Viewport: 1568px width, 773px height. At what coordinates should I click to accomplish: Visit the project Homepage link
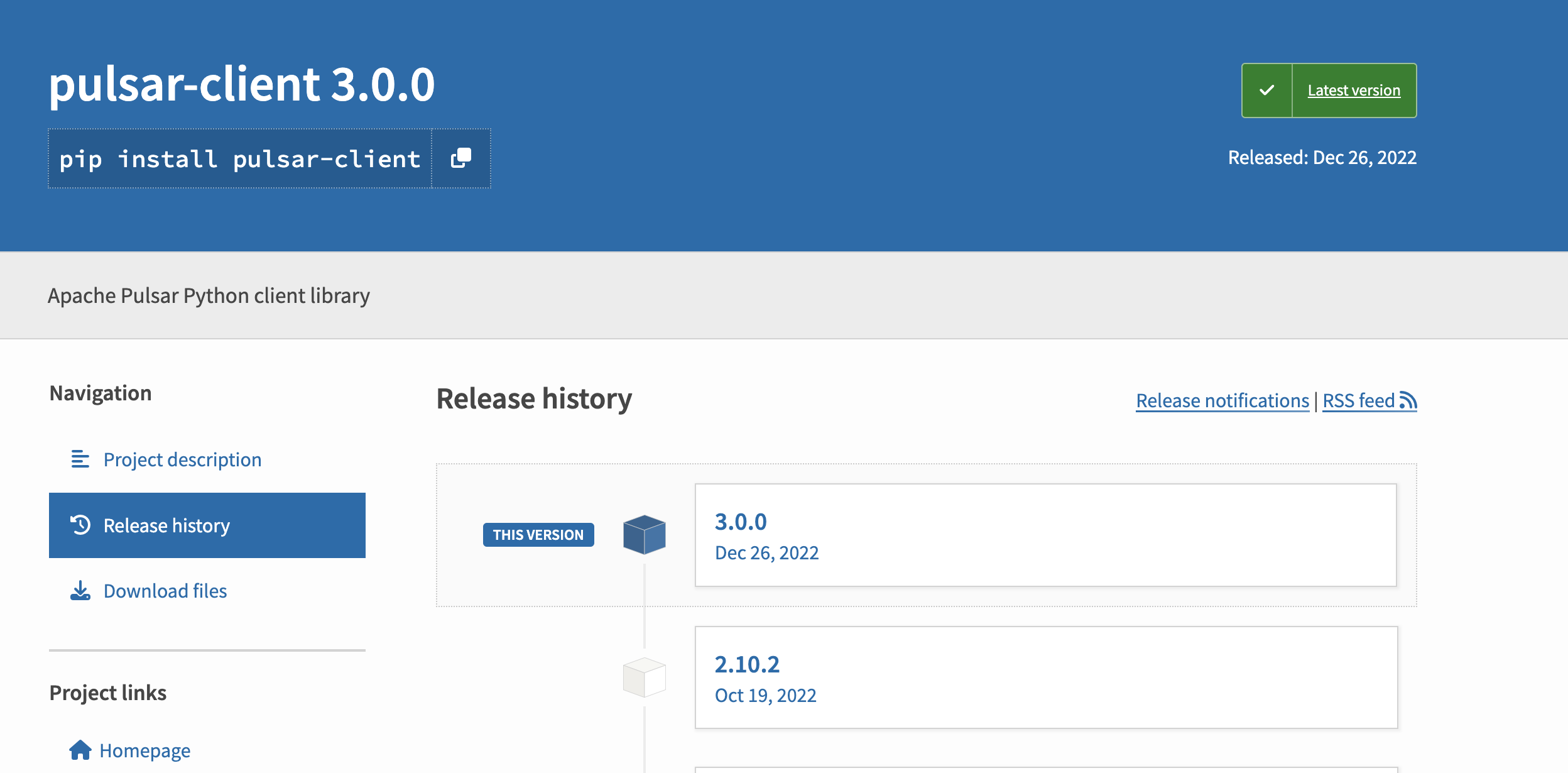click(x=144, y=750)
